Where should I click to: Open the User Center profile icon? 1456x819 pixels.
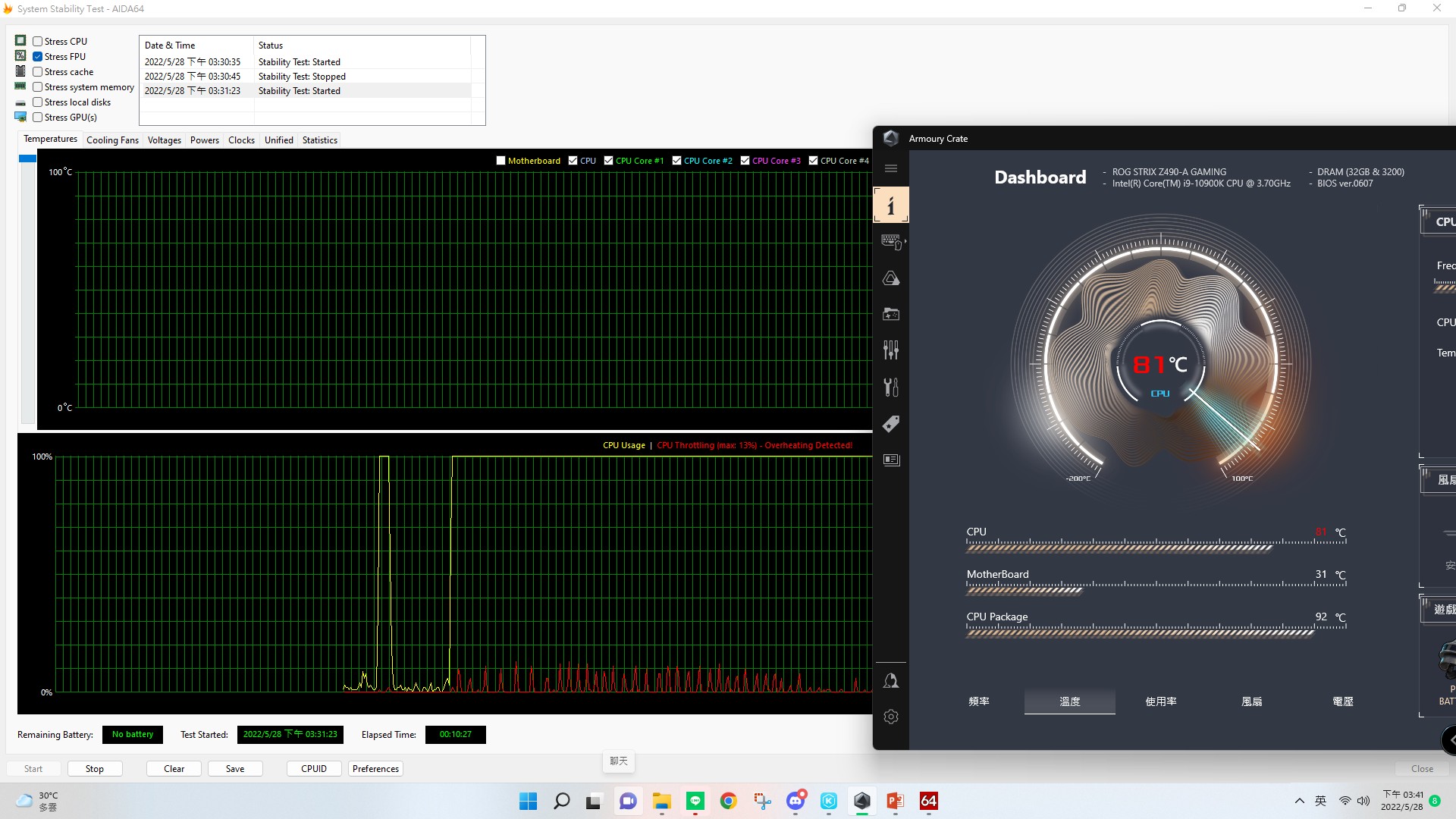891,681
